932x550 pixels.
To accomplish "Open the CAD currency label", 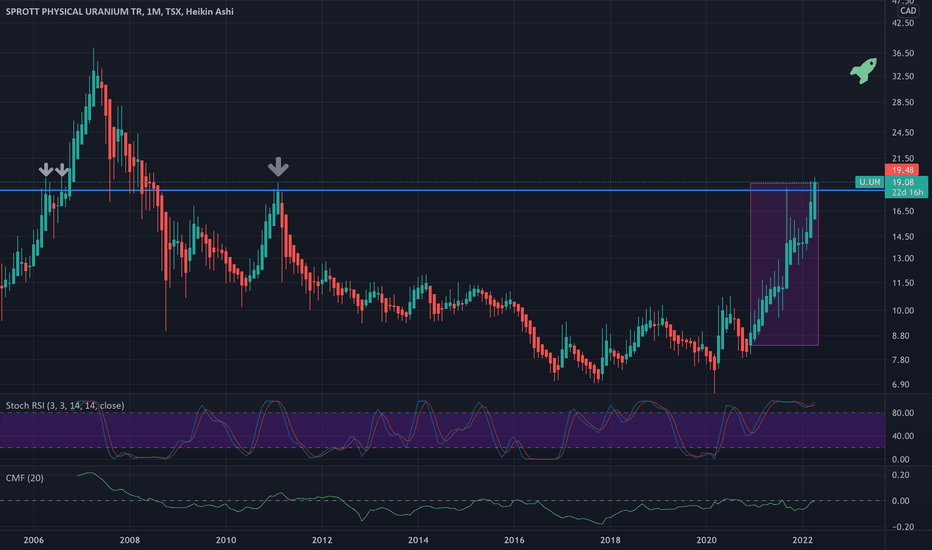I will (x=908, y=11).
